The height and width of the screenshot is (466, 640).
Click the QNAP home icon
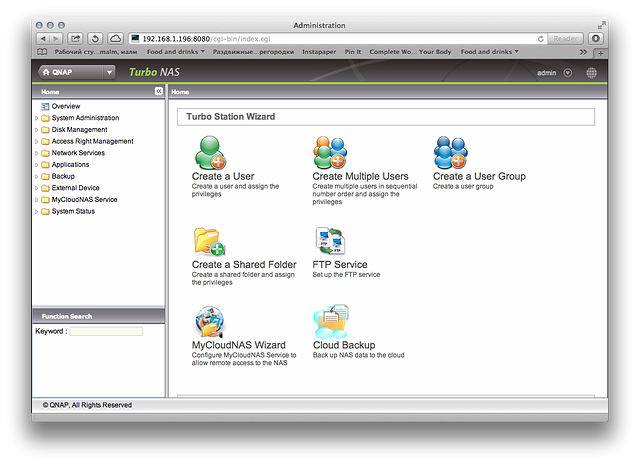pyautogui.click(x=46, y=72)
